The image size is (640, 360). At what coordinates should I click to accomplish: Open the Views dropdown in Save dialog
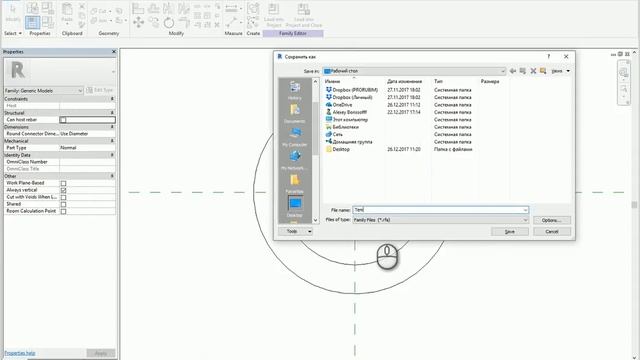tap(561, 71)
